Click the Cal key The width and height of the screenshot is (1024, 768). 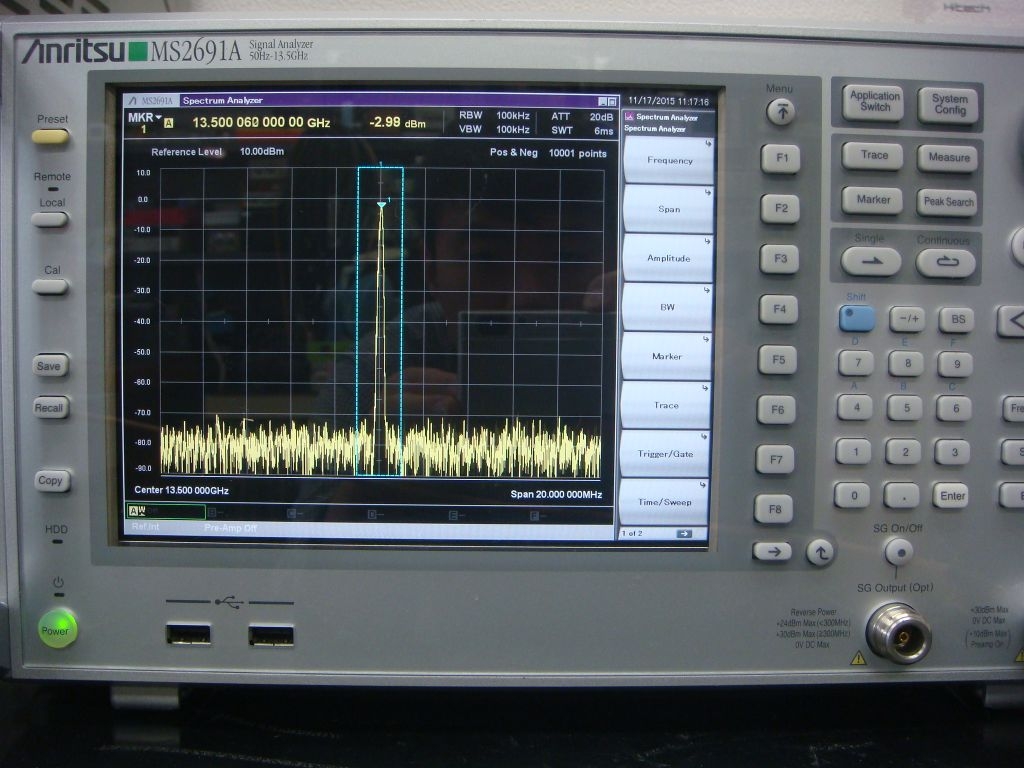(50, 286)
